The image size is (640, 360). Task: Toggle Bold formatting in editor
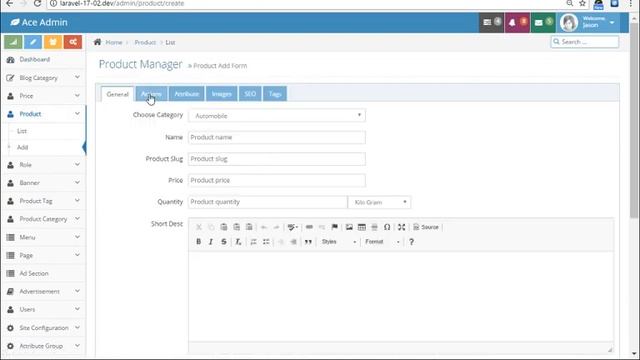tap(198, 242)
